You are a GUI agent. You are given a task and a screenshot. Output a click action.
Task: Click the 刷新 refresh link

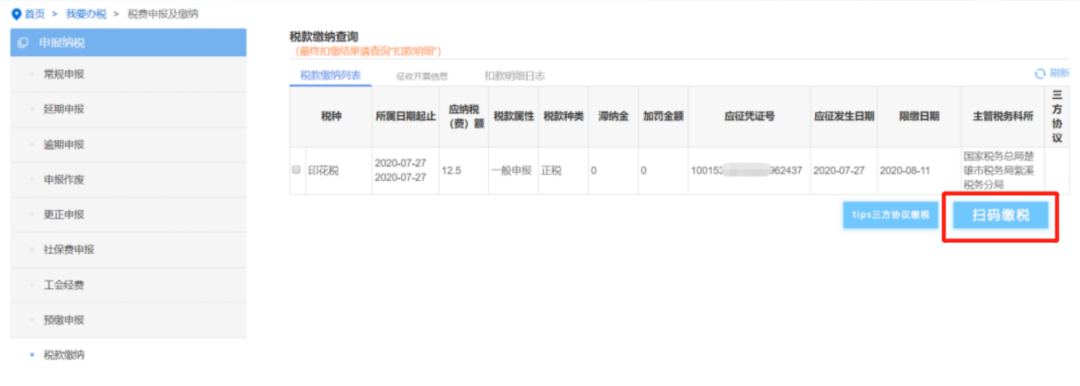pyautogui.click(x=1059, y=74)
